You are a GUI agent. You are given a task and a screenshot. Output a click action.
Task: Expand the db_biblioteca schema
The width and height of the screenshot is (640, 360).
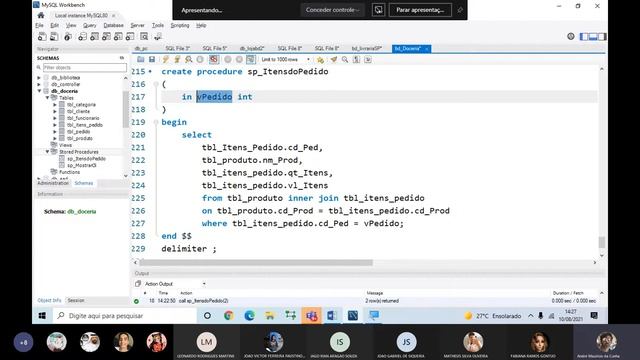(x=39, y=78)
